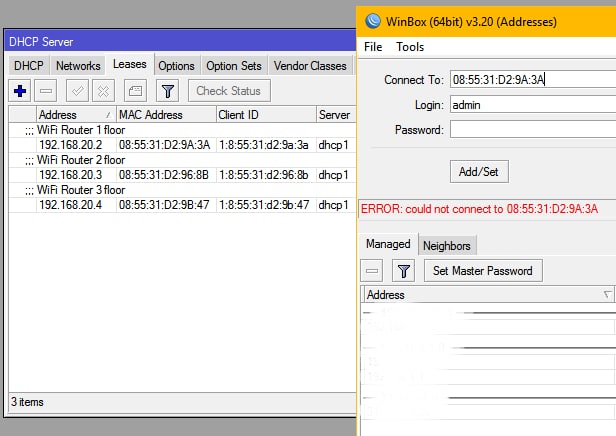Open the Options tab

(x=176, y=66)
